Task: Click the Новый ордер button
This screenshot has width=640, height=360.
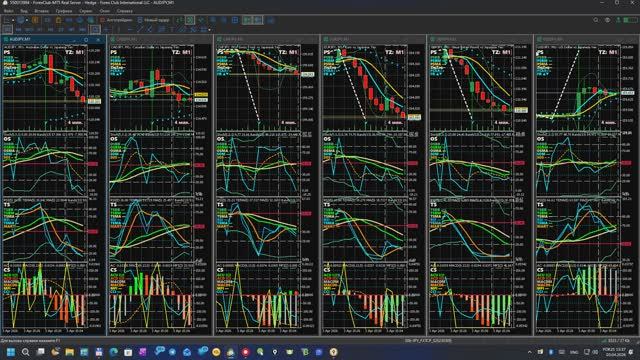Action: click(153, 20)
